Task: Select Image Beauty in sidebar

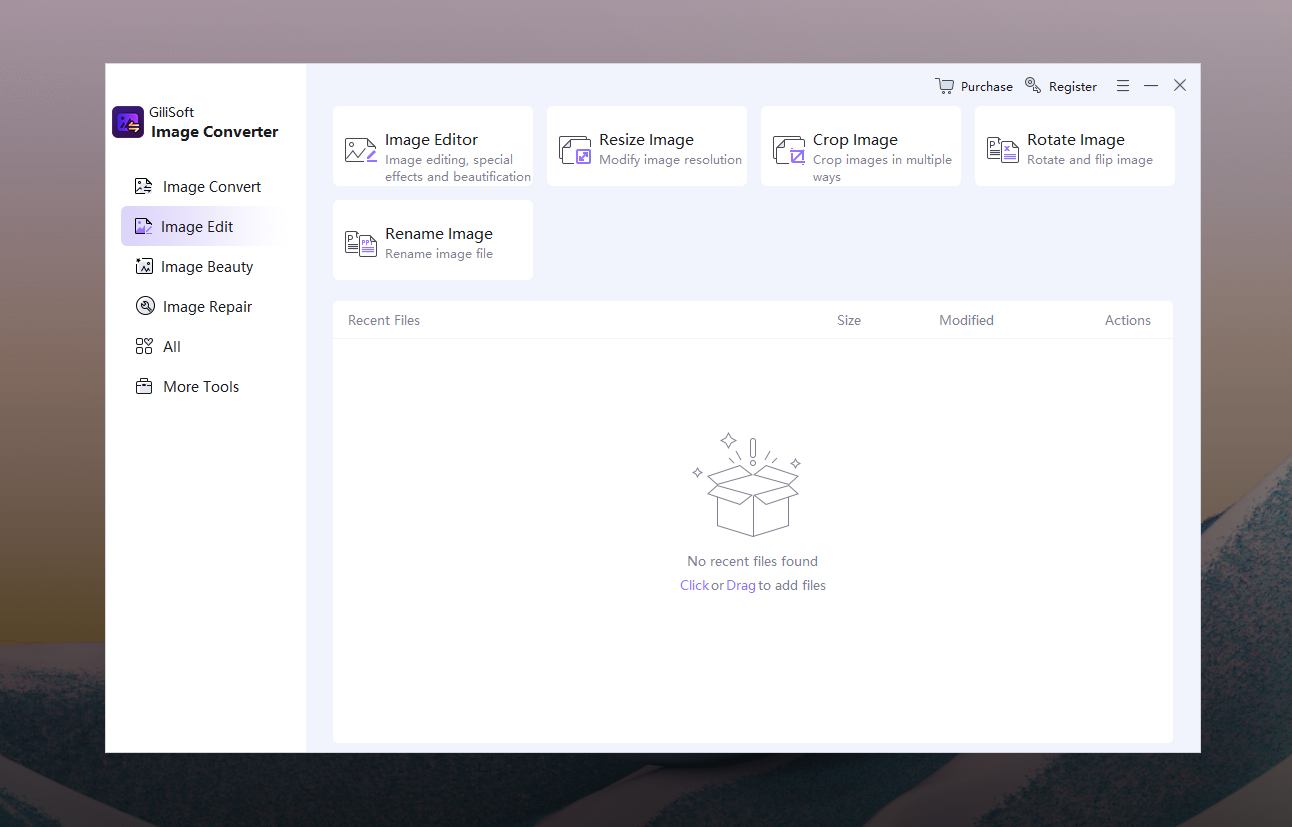Action: [207, 267]
